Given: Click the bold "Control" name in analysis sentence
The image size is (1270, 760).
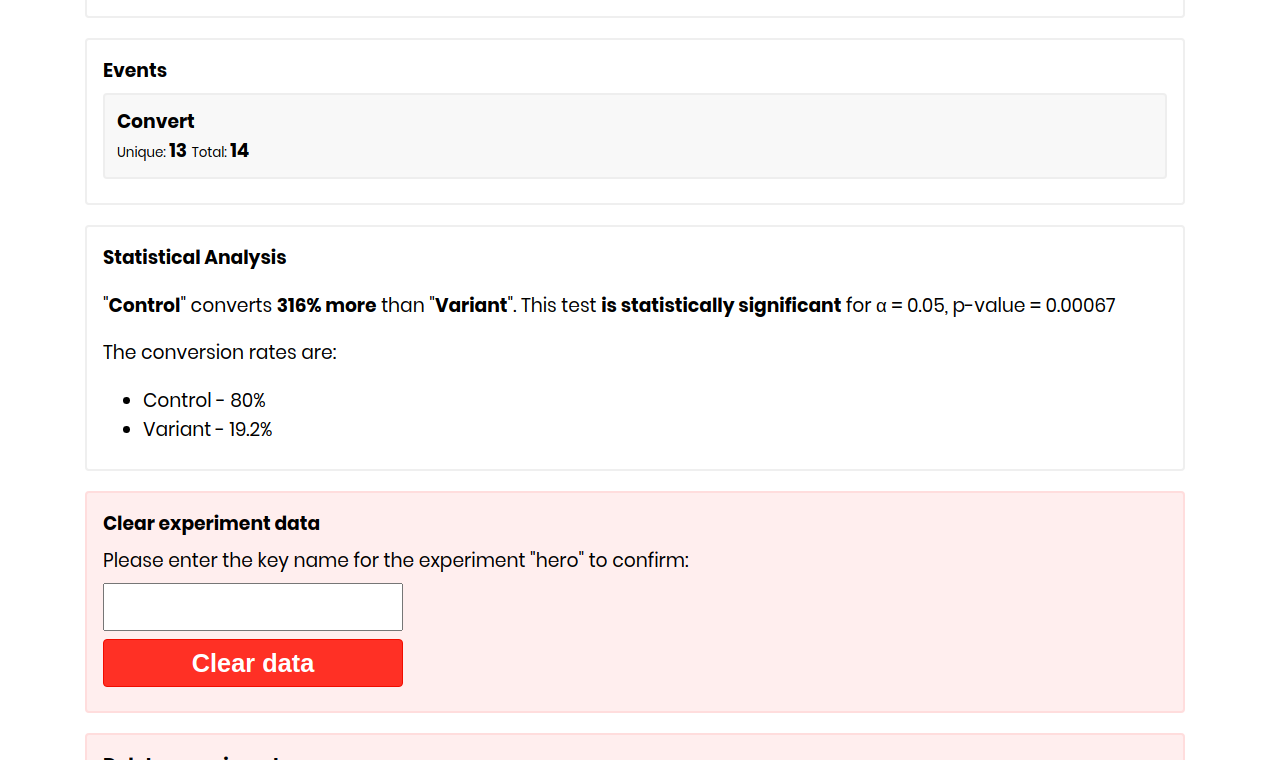Looking at the screenshot, I should click(x=145, y=305).
